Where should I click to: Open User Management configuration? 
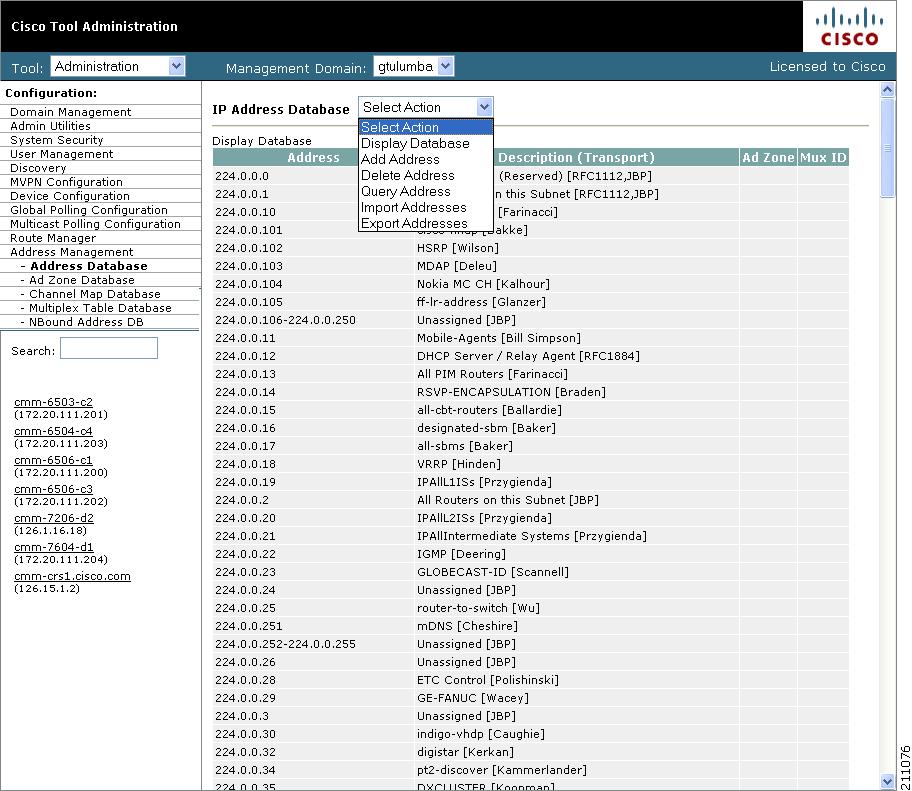pos(62,154)
